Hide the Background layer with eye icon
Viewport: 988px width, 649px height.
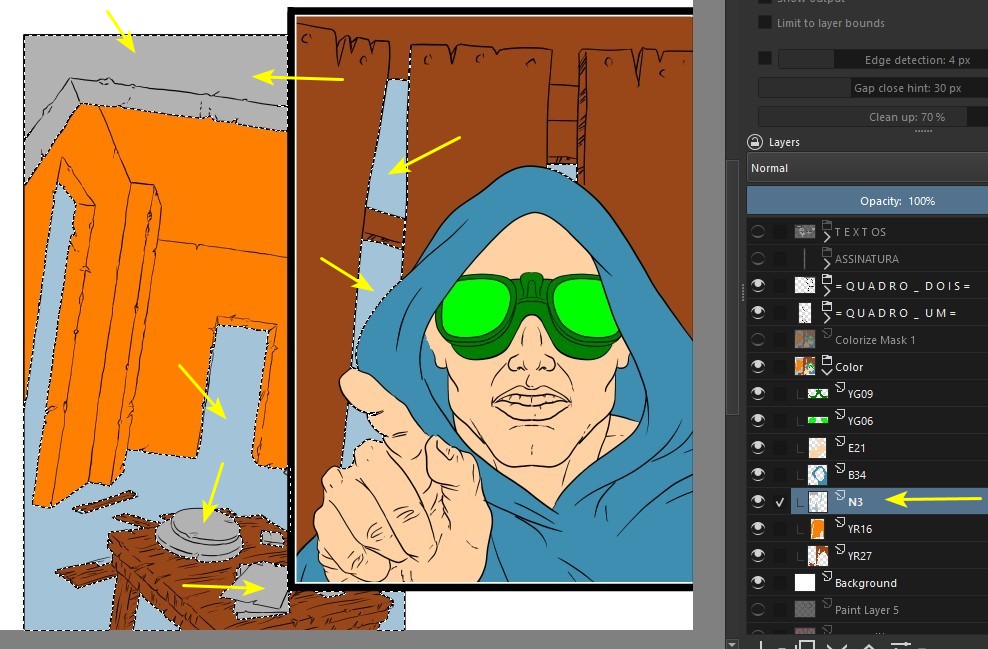(x=758, y=582)
